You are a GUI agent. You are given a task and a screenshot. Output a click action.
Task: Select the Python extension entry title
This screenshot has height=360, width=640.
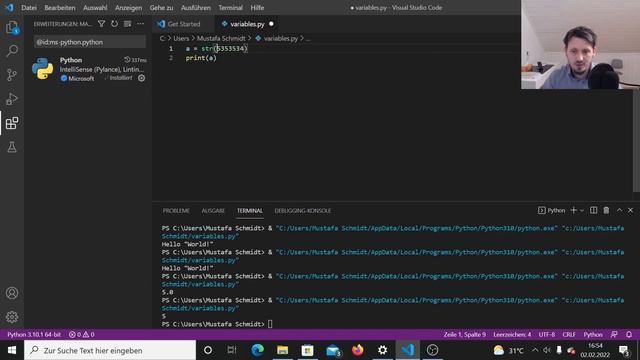pyautogui.click(x=71, y=60)
